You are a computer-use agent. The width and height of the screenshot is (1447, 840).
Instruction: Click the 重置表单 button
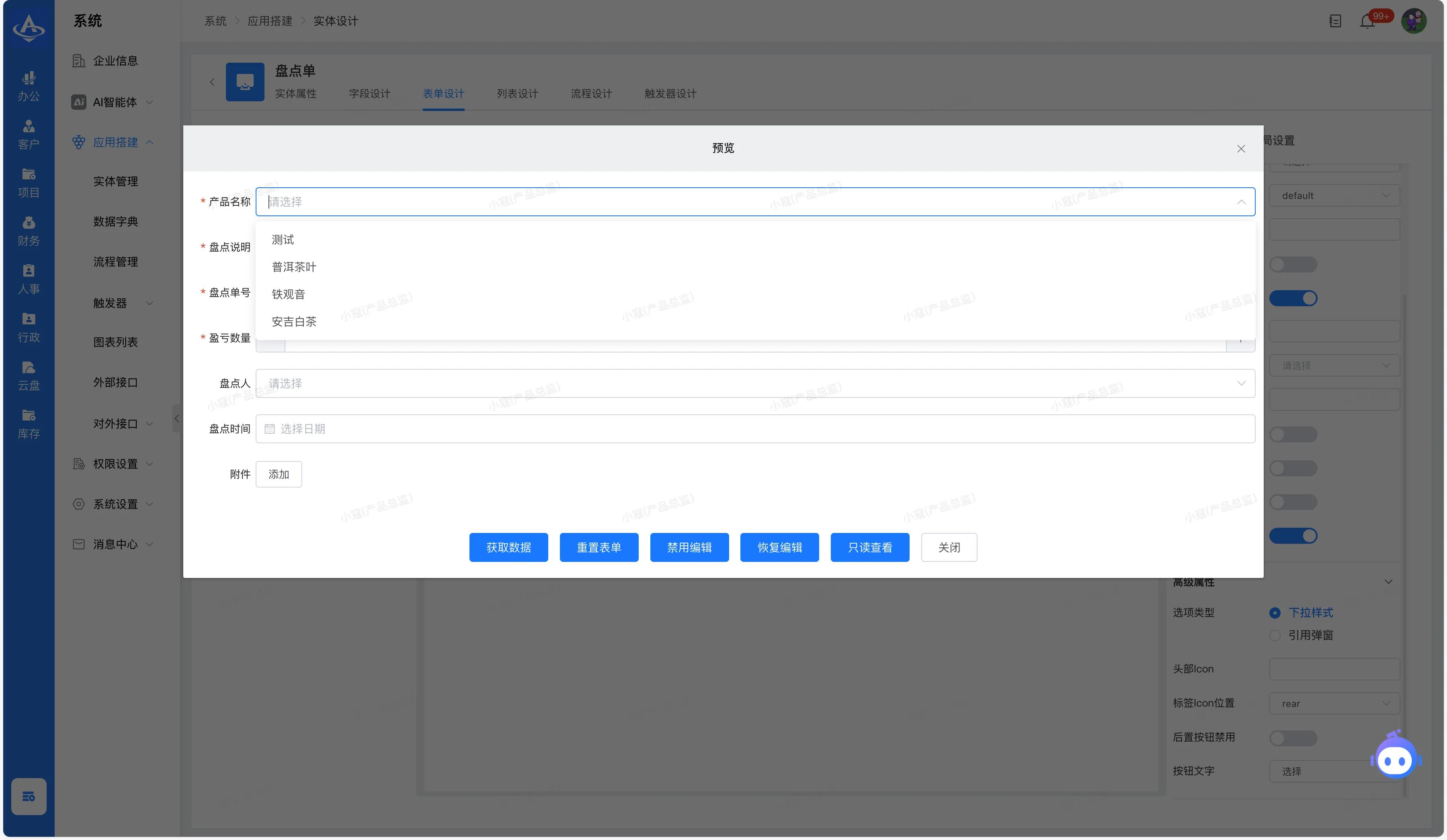coord(598,547)
